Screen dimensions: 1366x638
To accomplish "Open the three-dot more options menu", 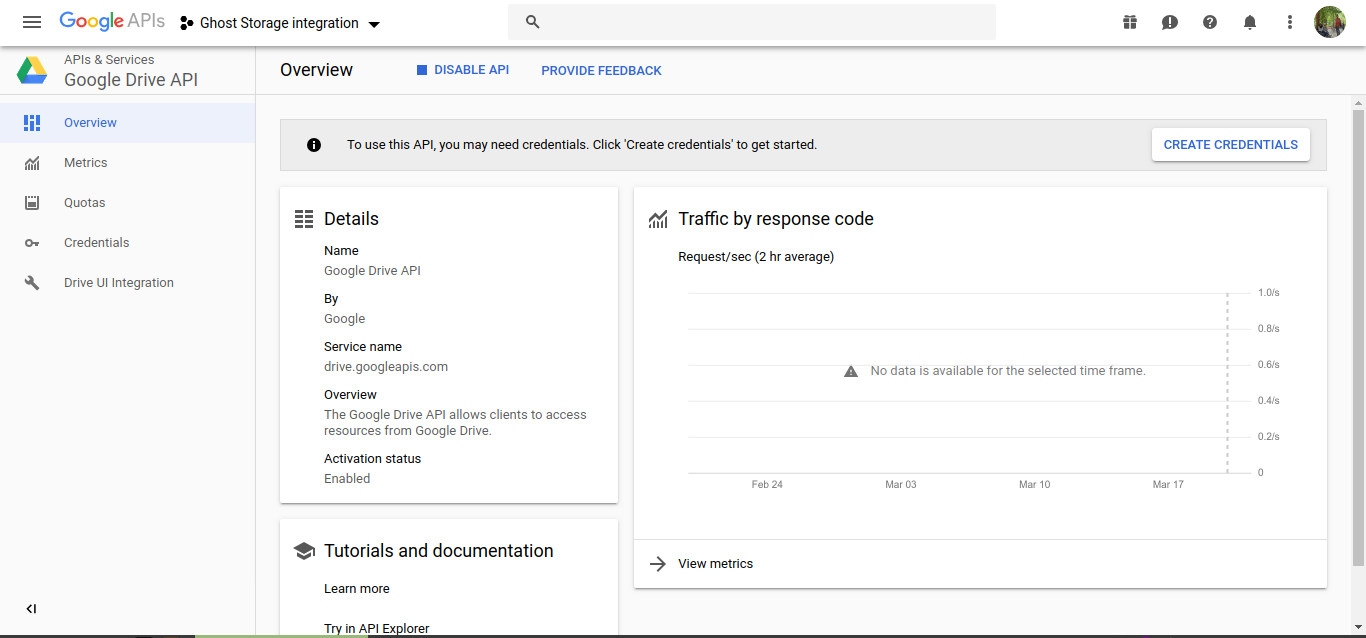I will tap(1290, 22).
